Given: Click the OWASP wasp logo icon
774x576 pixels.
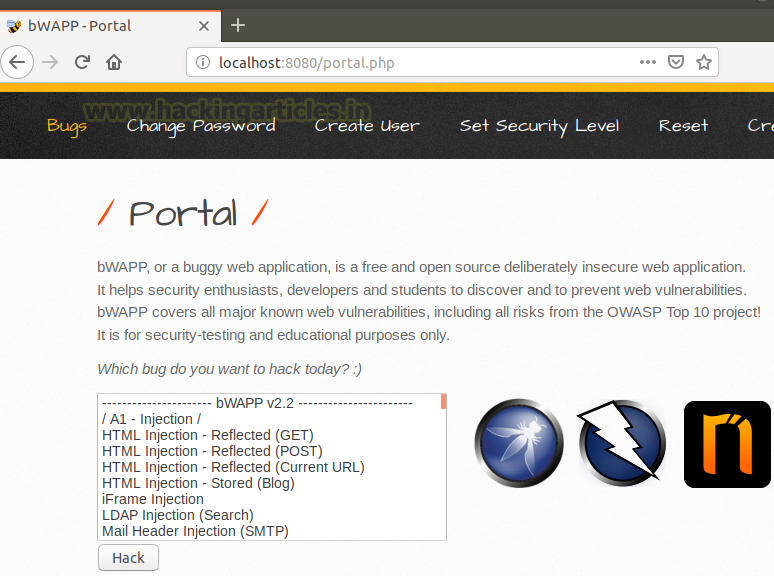Looking at the screenshot, I should click(518, 443).
